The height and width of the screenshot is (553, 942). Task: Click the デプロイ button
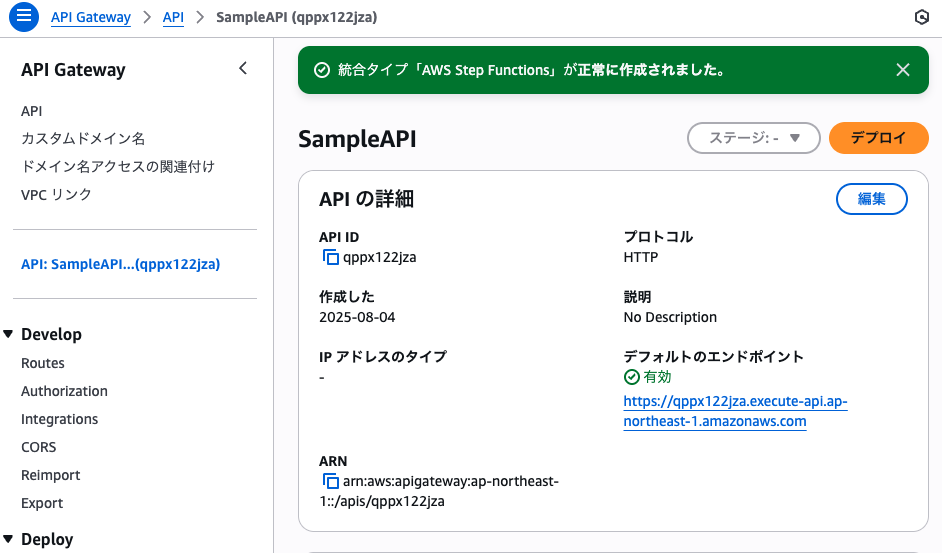[878, 138]
